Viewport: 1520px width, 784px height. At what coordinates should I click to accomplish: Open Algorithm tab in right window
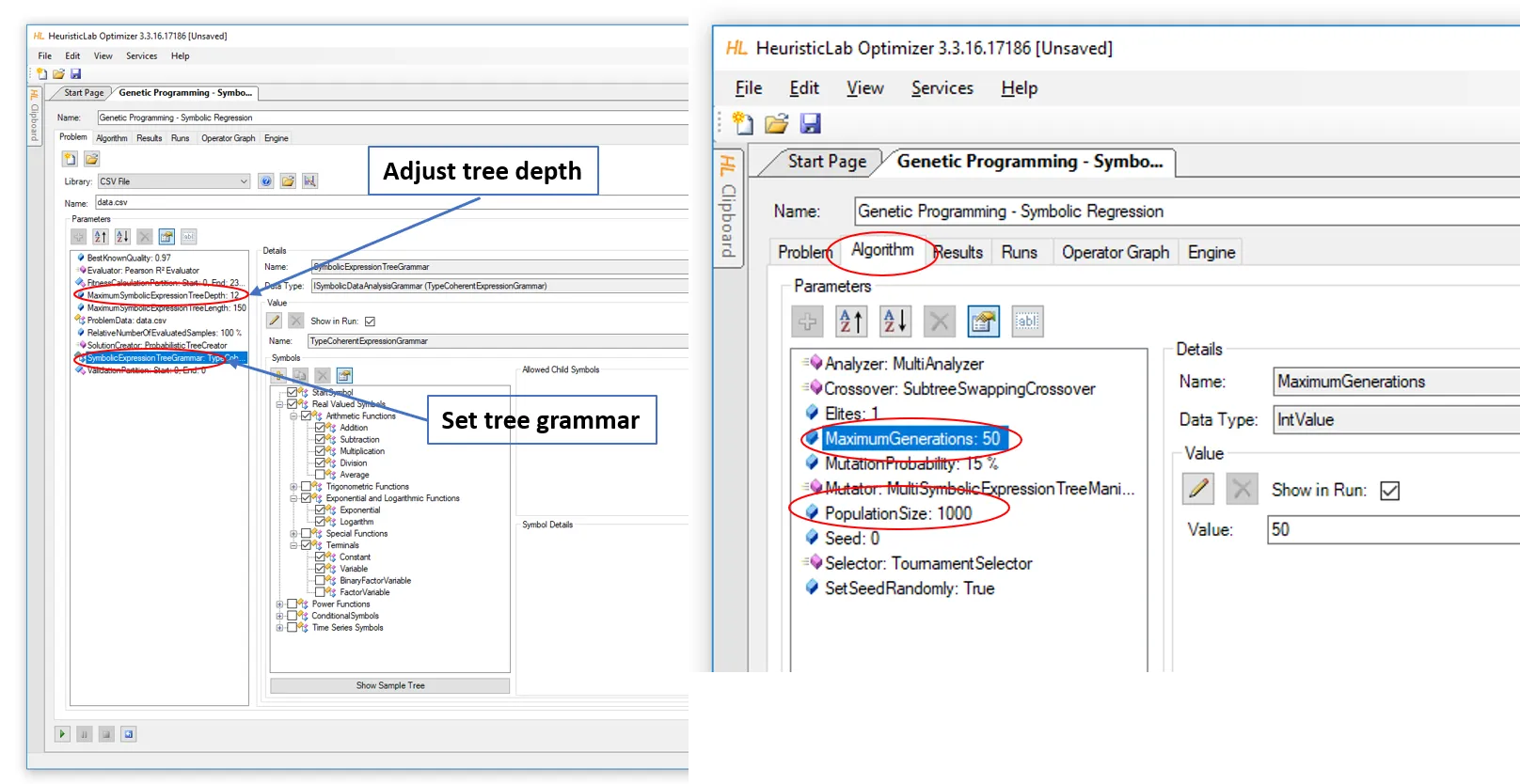[882, 250]
